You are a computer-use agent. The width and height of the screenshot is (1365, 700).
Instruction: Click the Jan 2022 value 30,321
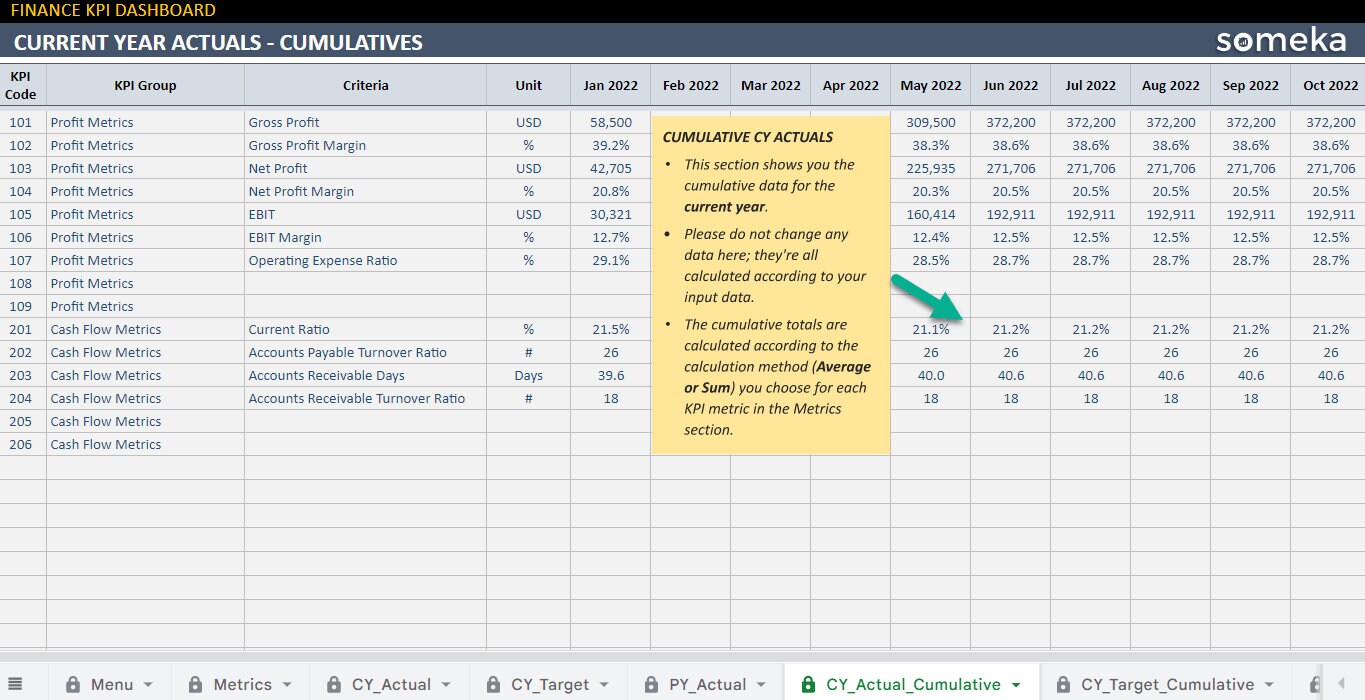coord(610,214)
